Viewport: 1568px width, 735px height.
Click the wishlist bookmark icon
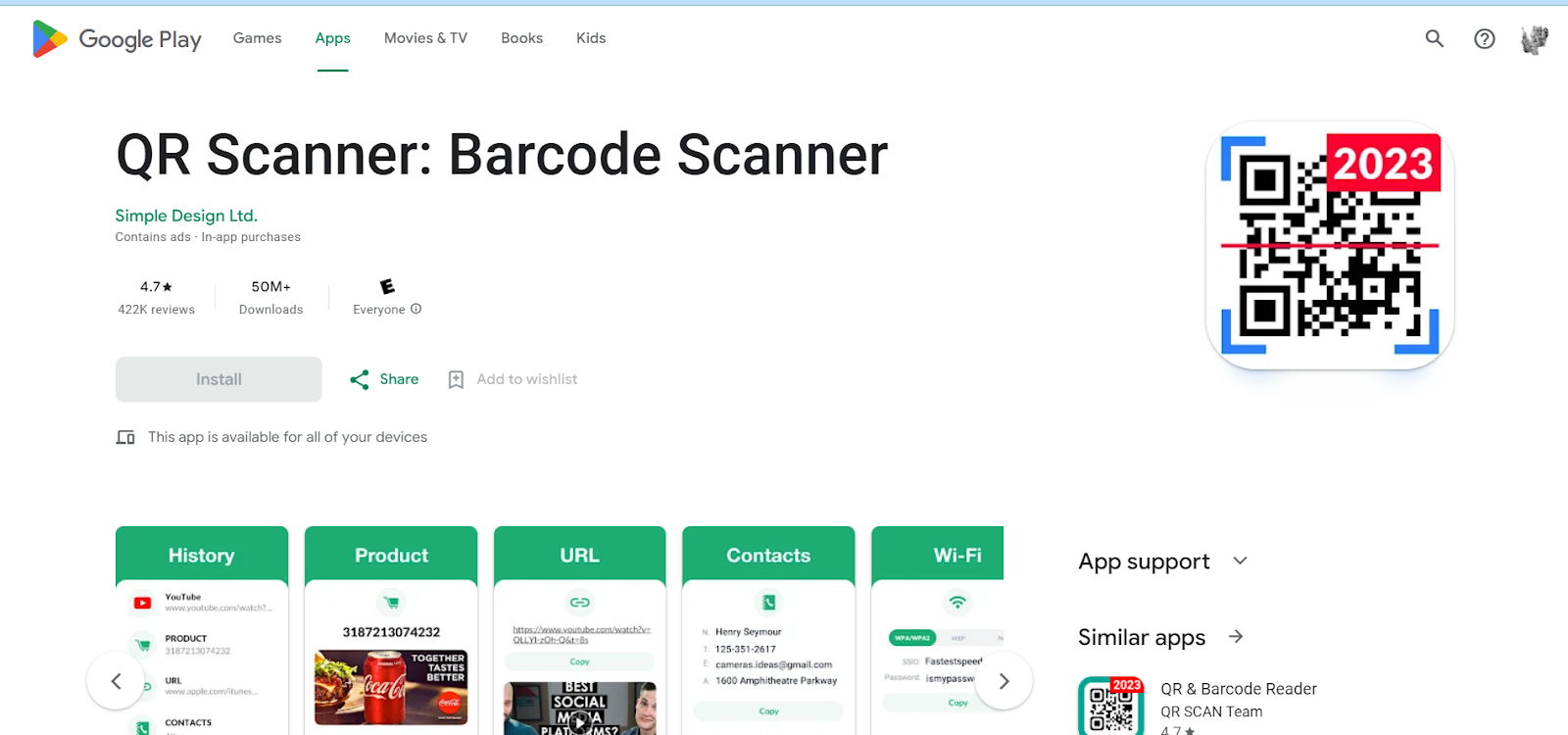(456, 379)
